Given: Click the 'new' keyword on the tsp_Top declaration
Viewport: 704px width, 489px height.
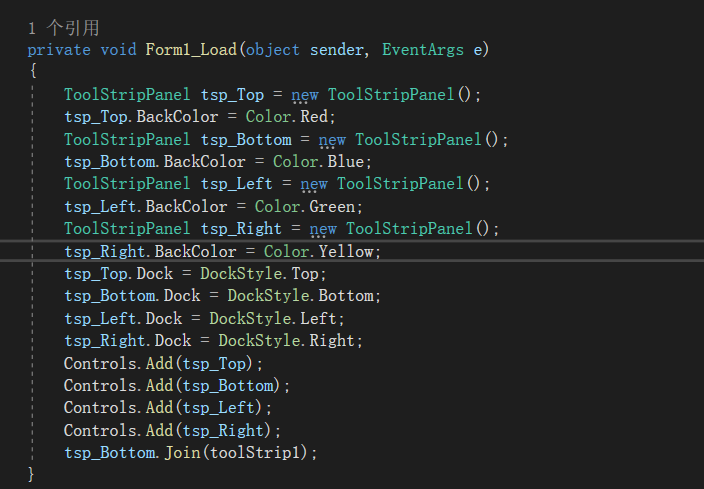Looking at the screenshot, I should [x=305, y=95].
